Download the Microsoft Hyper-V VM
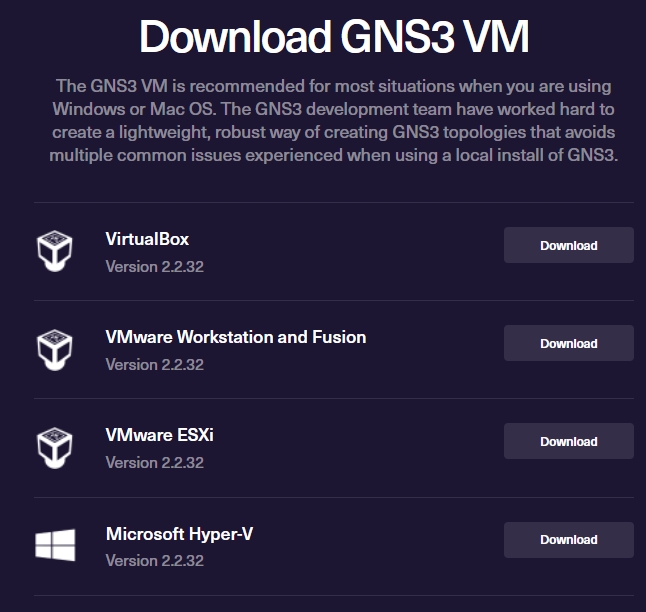This screenshot has height=612, width=646. coord(569,540)
